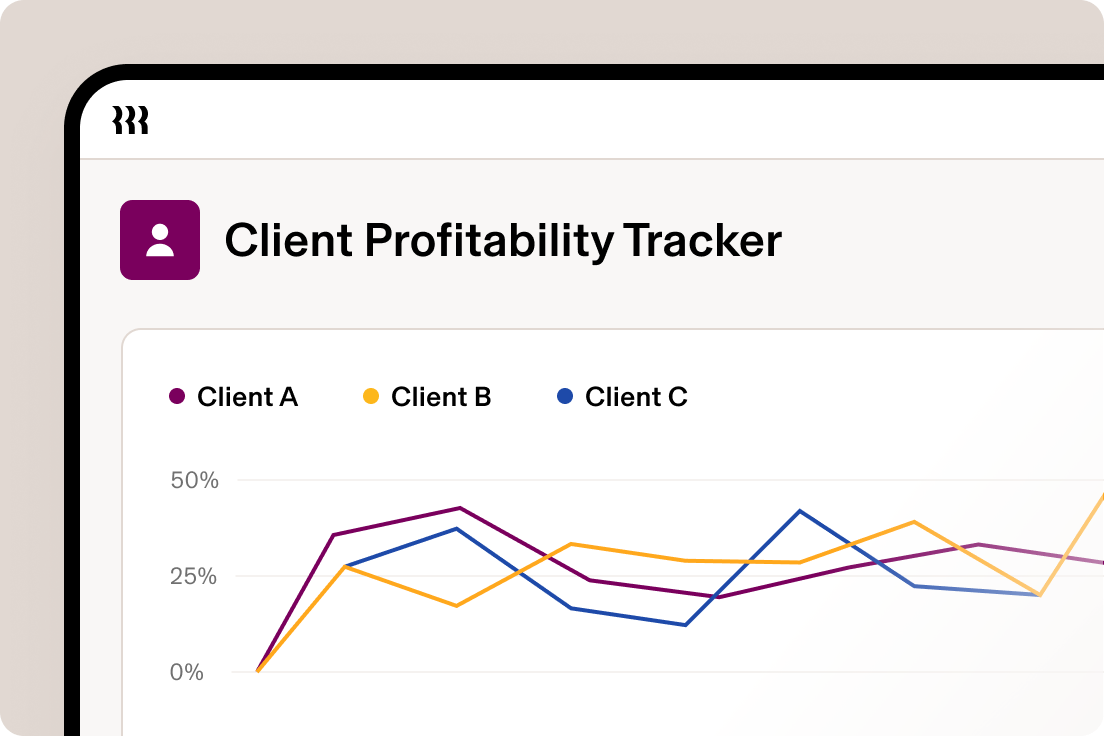Toggle visibility of the Client B series
Image resolution: width=1104 pixels, height=736 pixels.
click(428, 397)
